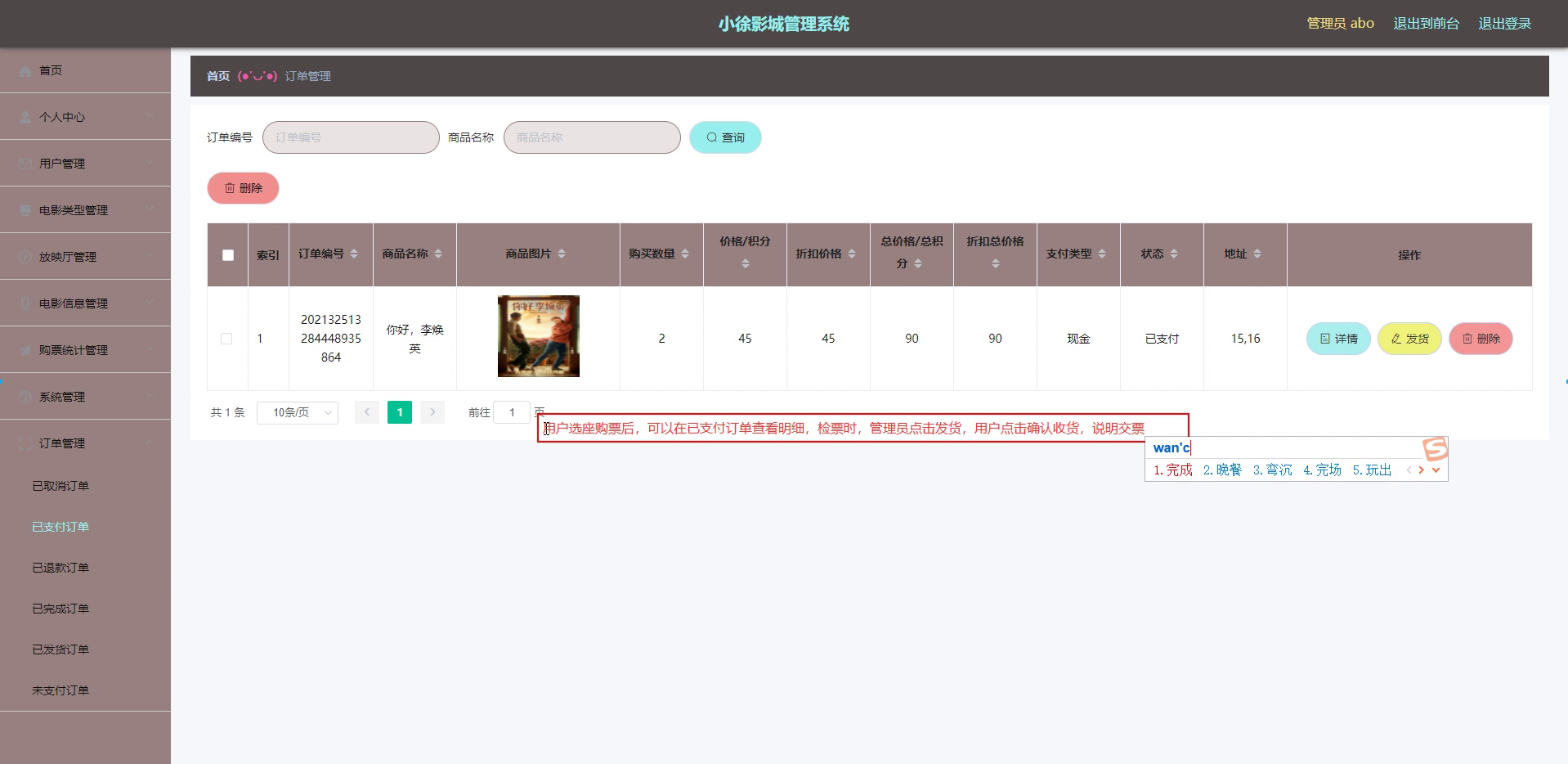
Task: Click the 订单编号 search input field
Action: click(x=351, y=137)
